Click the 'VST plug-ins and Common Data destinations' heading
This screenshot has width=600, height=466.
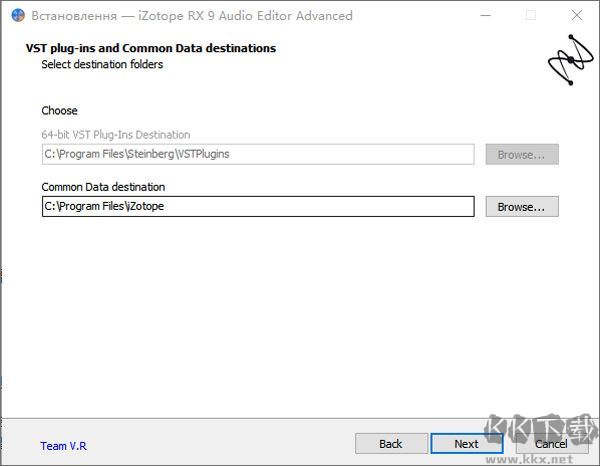tap(151, 48)
